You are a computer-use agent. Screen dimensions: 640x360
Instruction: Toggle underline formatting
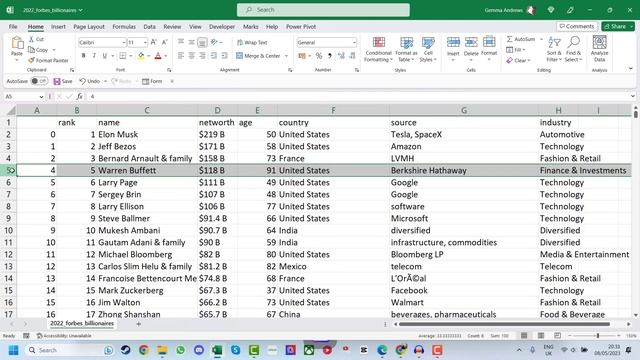[x=105, y=56]
